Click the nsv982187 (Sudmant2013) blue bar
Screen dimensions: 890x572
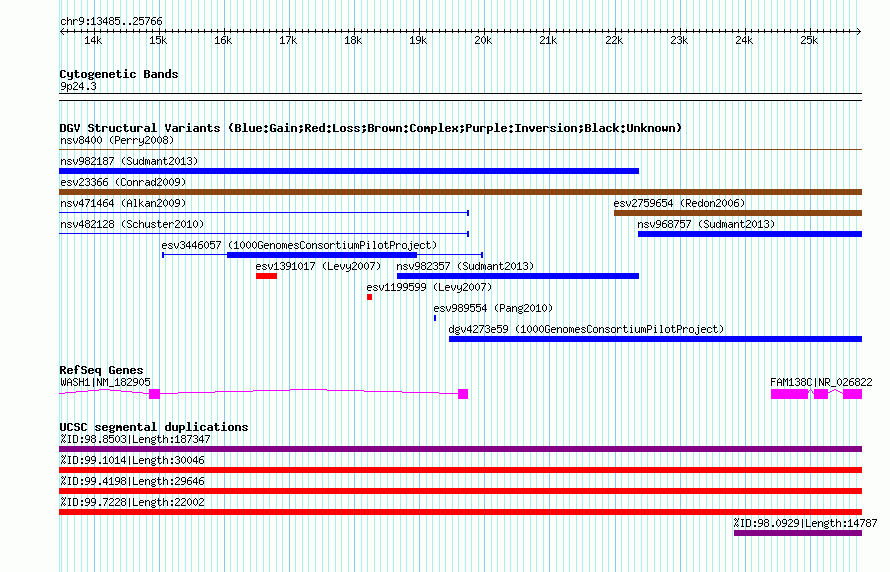(349, 171)
